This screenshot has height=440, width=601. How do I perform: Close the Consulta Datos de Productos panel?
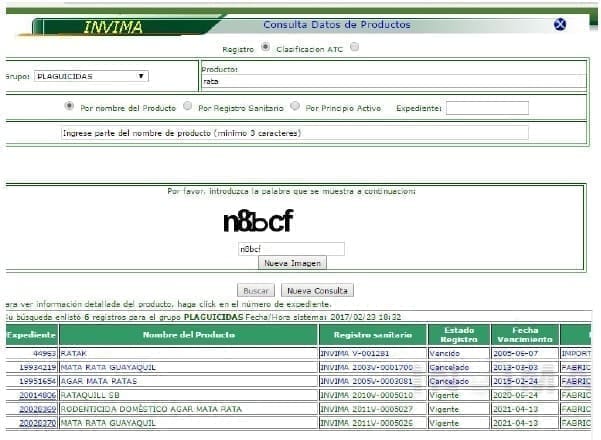(560, 24)
